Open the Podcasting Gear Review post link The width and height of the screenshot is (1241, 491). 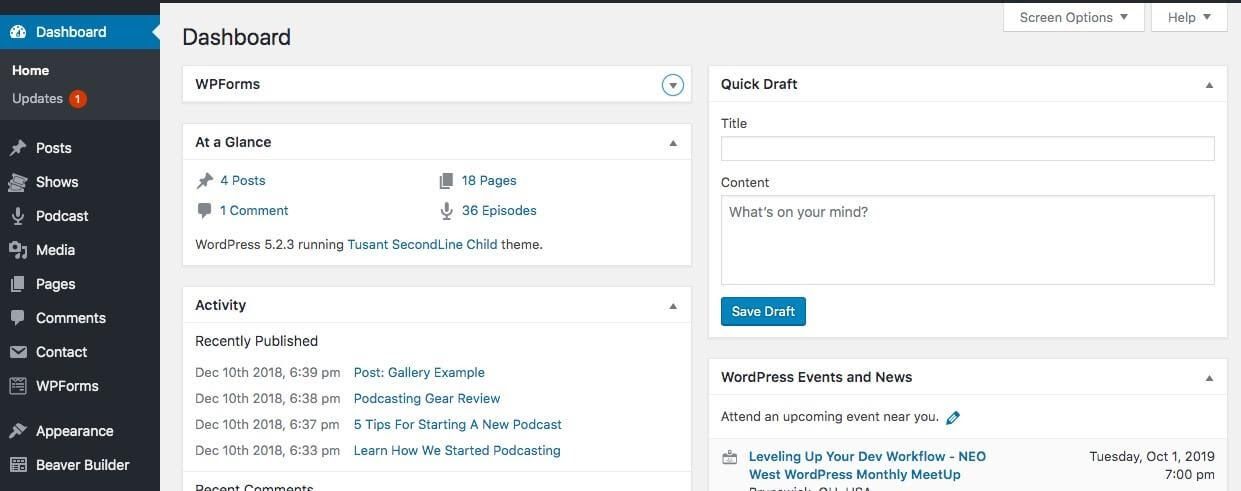(x=426, y=398)
